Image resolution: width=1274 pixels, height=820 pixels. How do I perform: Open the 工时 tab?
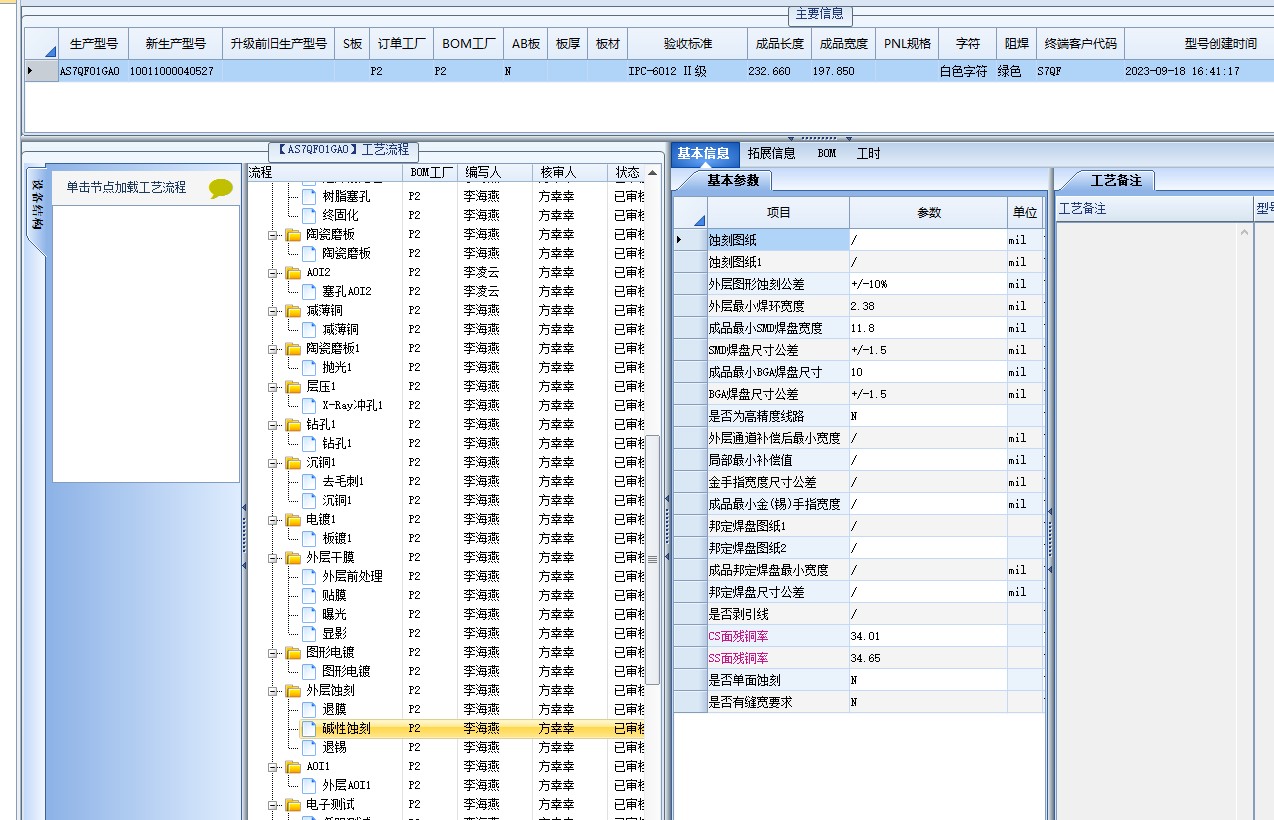(868, 153)
